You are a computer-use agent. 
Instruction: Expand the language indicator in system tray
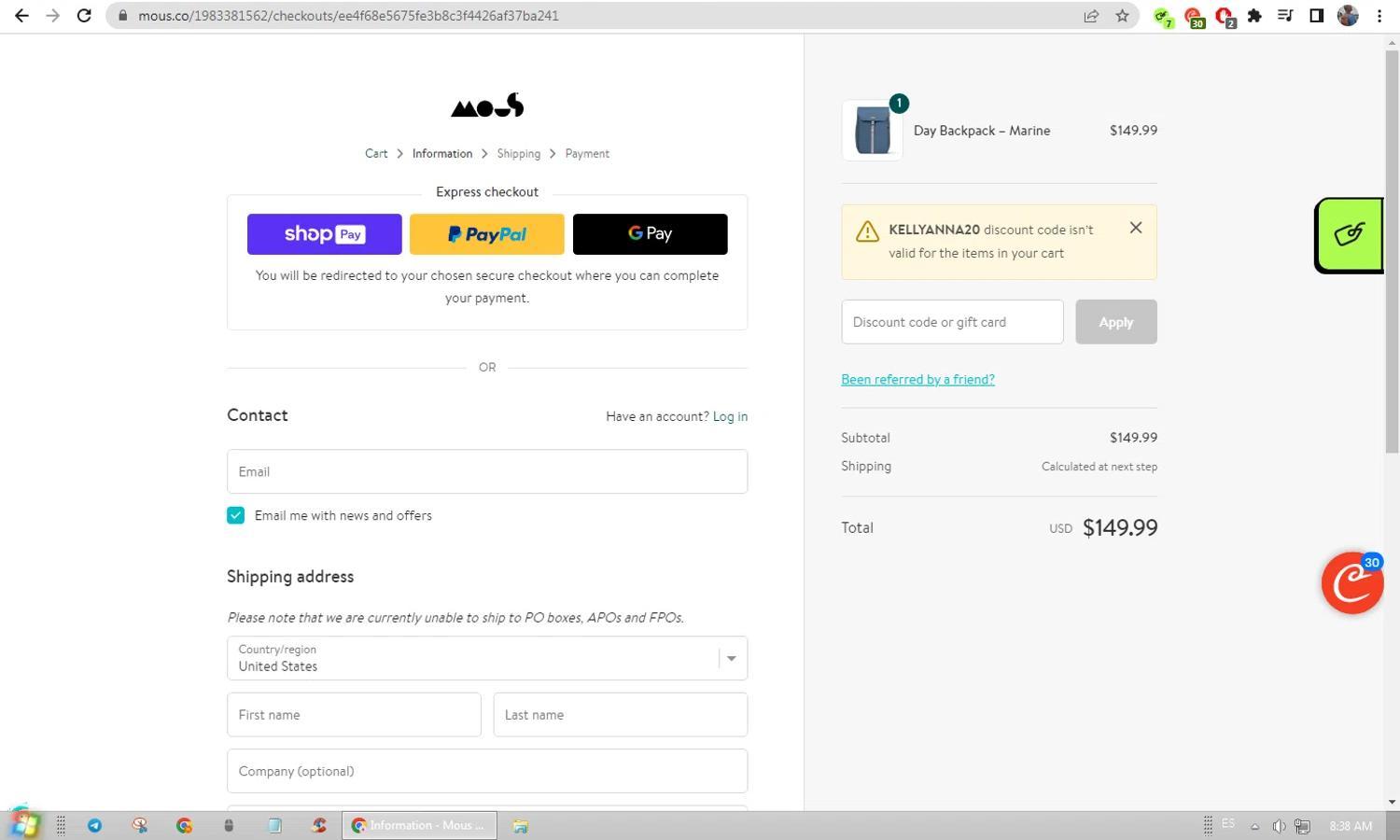[1228, 825]
